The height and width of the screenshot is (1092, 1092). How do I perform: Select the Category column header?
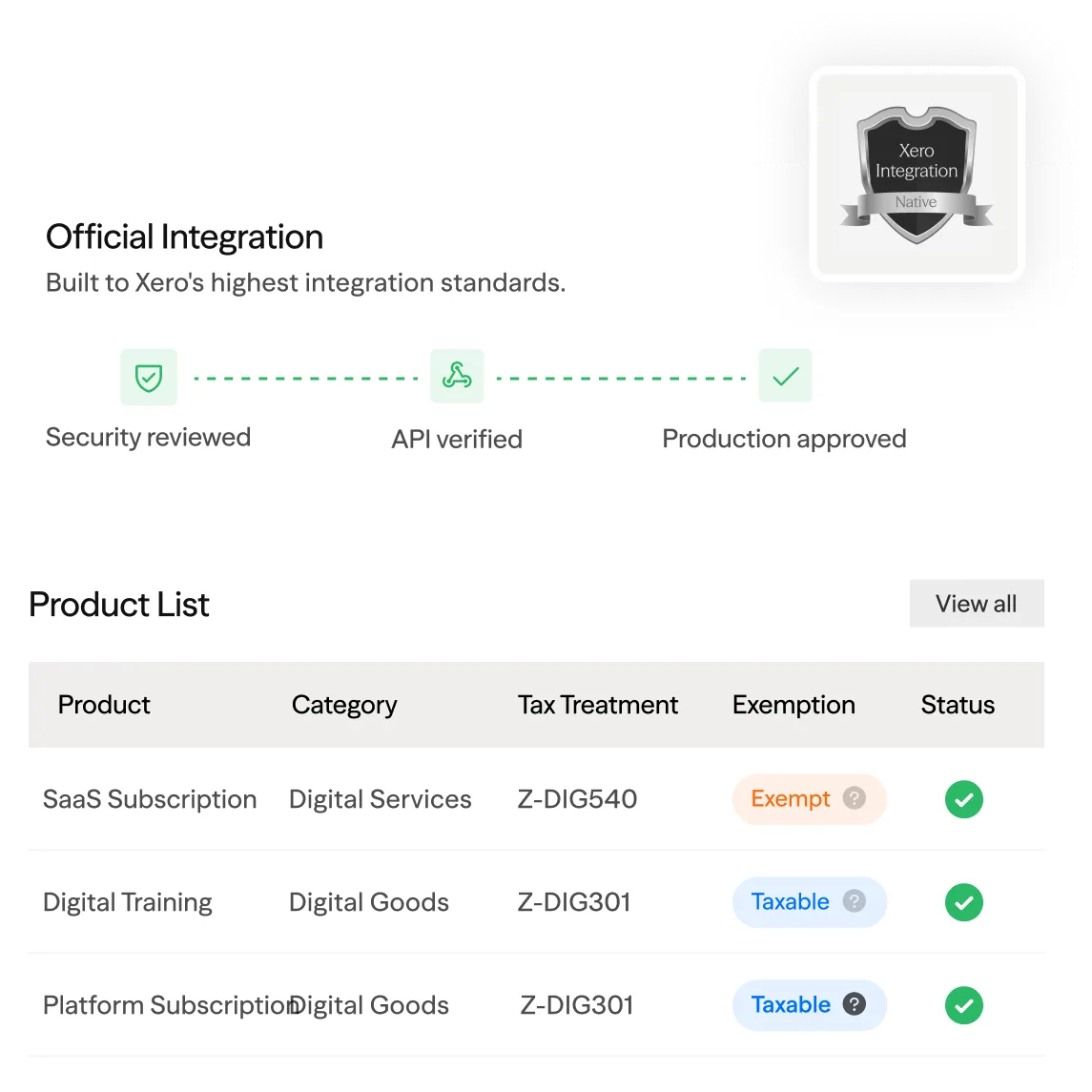(x=344, y=705)
